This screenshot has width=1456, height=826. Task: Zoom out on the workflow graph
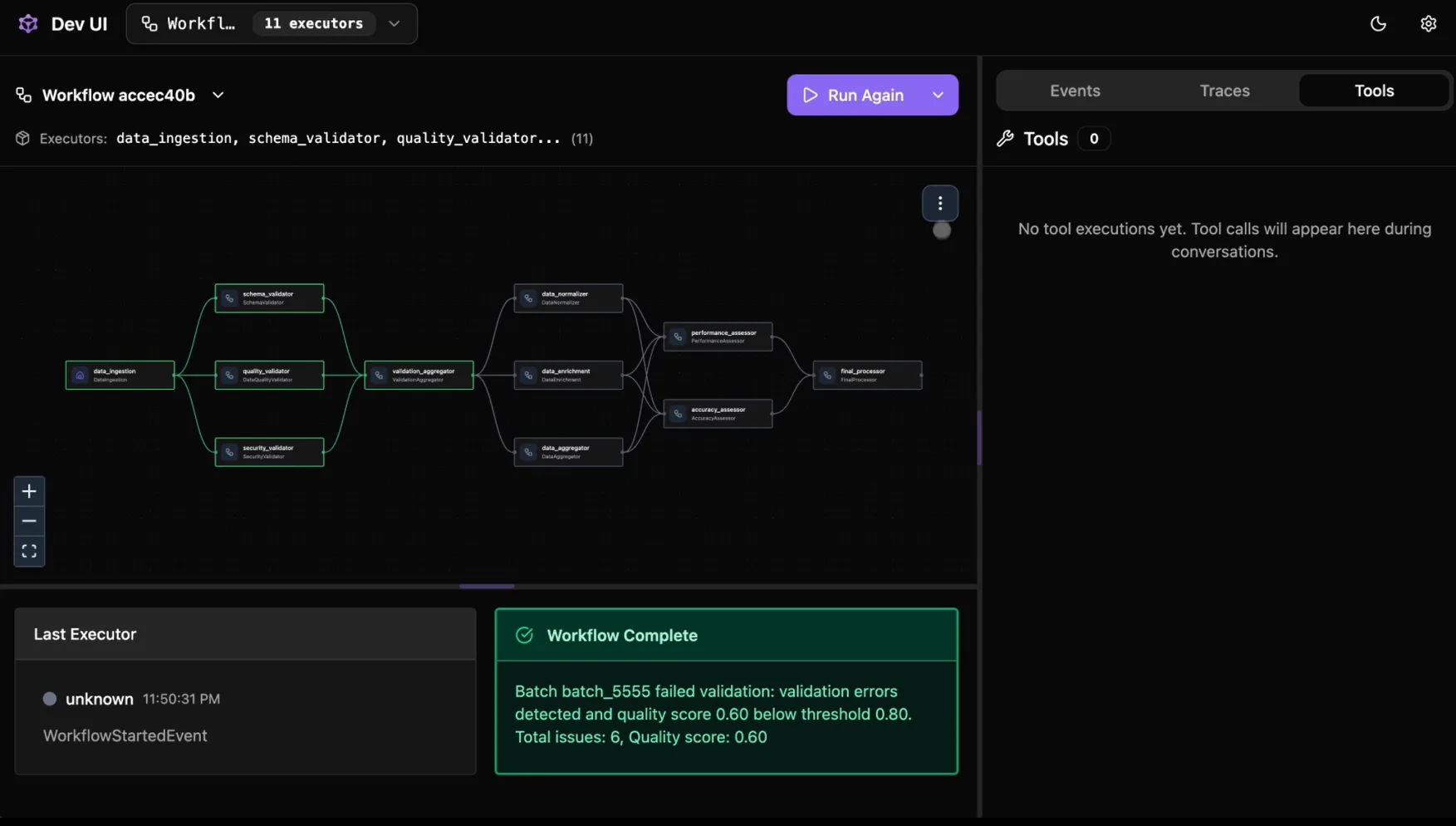pyautogui.click(x=29, y=521)
